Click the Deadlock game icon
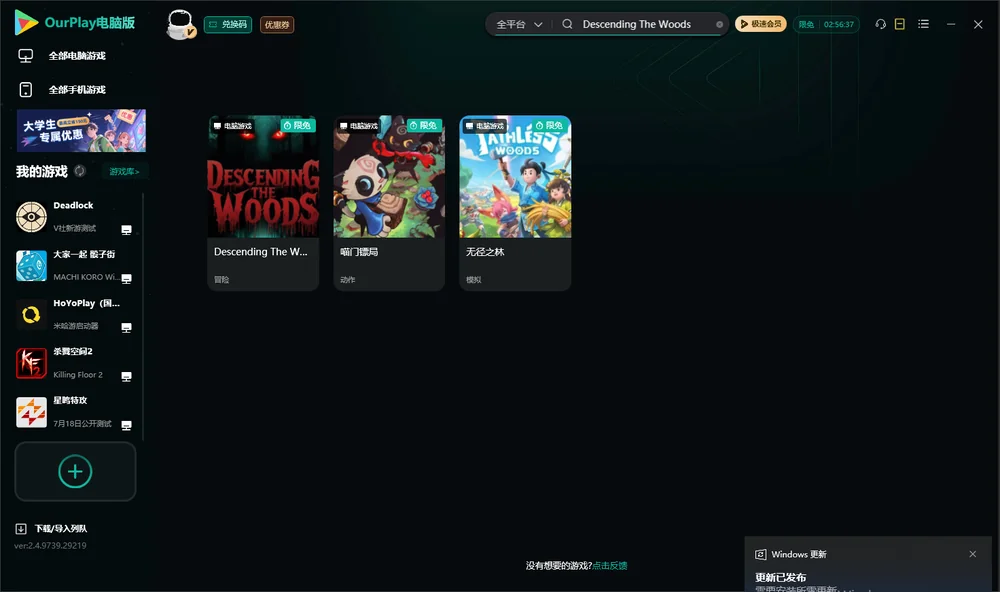Screen dimensions: 1000x592 click(x=31, y=217)
